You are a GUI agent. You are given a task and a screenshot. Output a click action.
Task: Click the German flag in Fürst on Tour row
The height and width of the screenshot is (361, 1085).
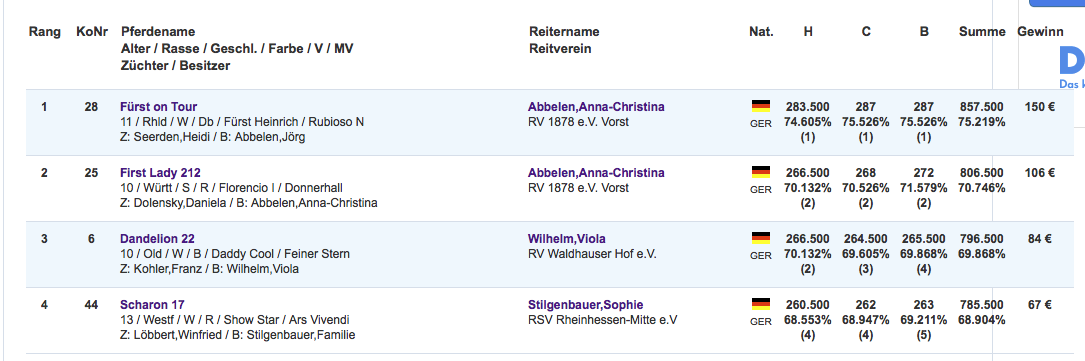click(x=760, y=106)
